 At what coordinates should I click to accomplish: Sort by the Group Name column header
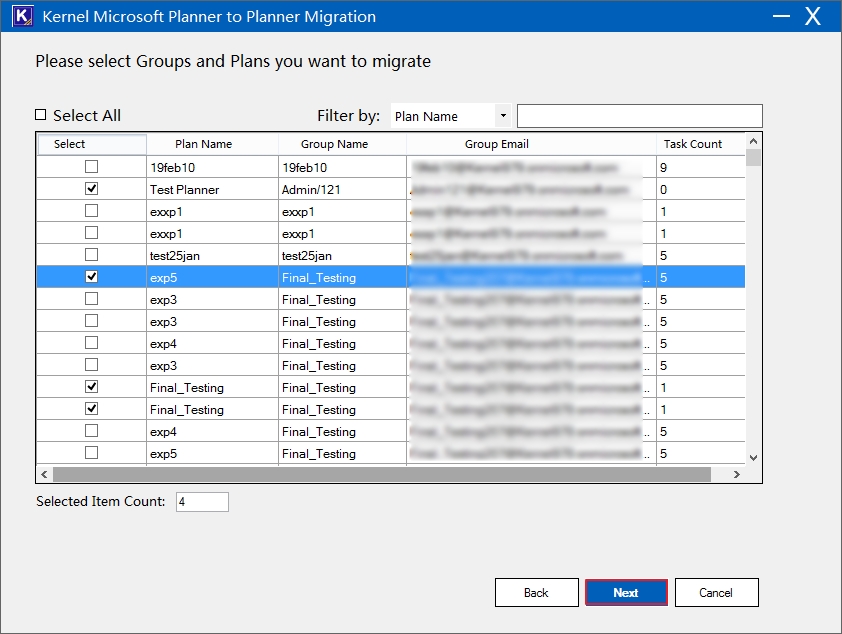(342, 144)
